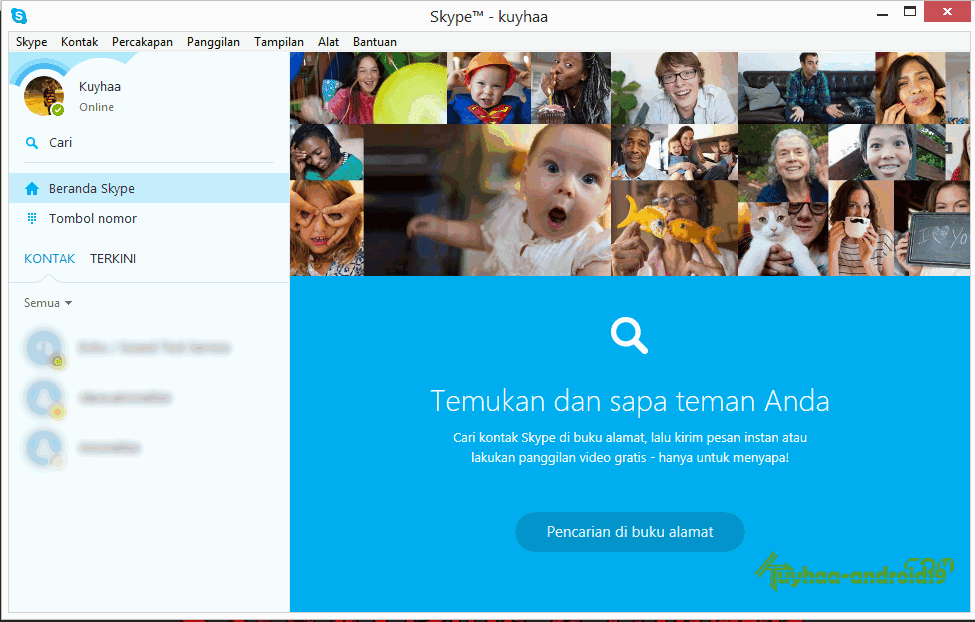Minimize the Skype window

click(882, 13)
